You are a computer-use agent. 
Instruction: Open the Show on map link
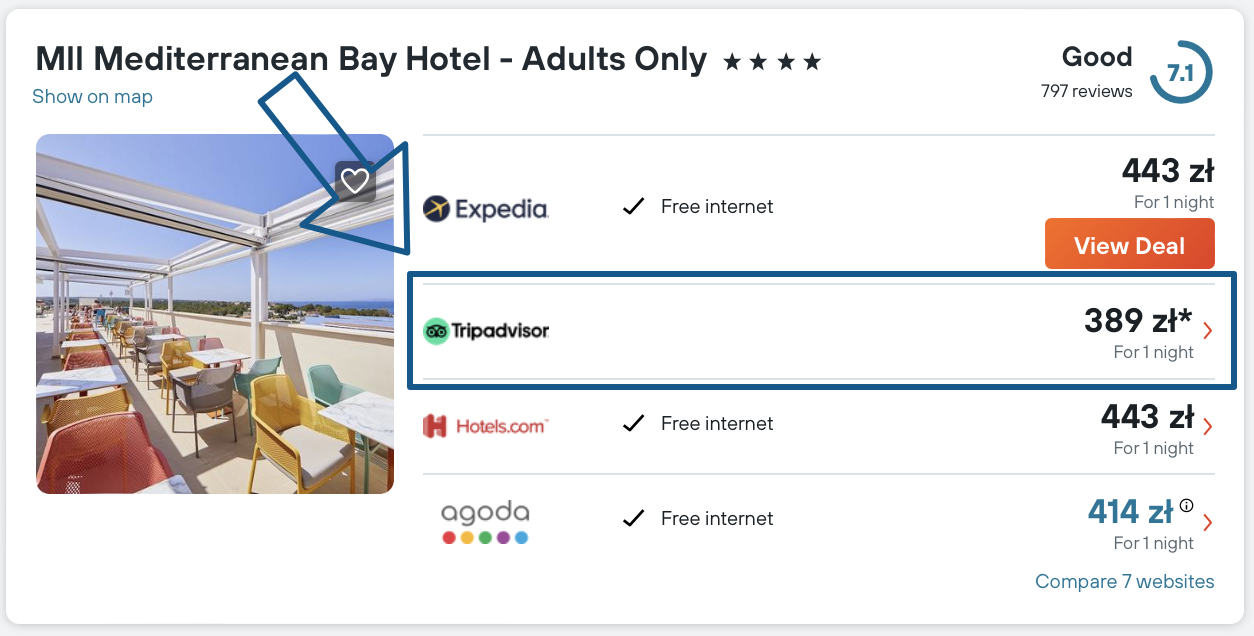pyautogui.click(x=92, y=97)
